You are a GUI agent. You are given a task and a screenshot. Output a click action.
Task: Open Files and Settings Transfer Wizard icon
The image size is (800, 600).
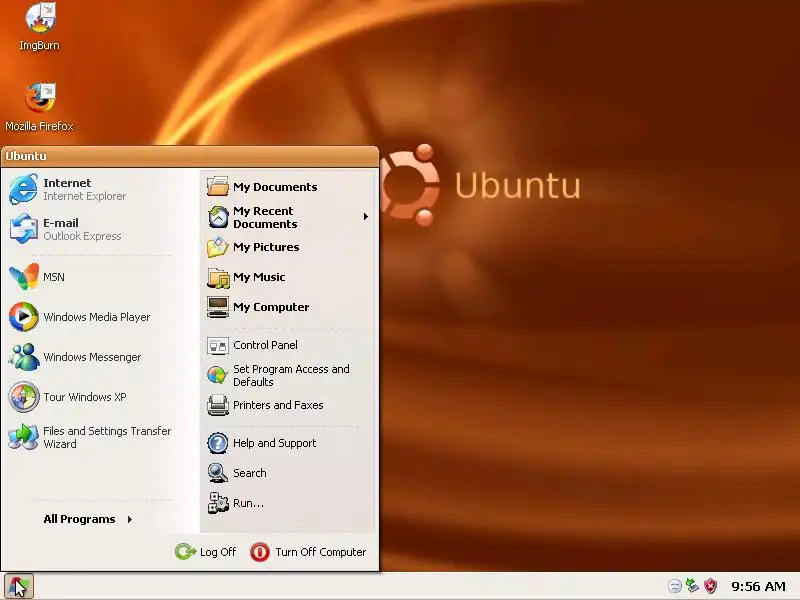click(23, 437)
